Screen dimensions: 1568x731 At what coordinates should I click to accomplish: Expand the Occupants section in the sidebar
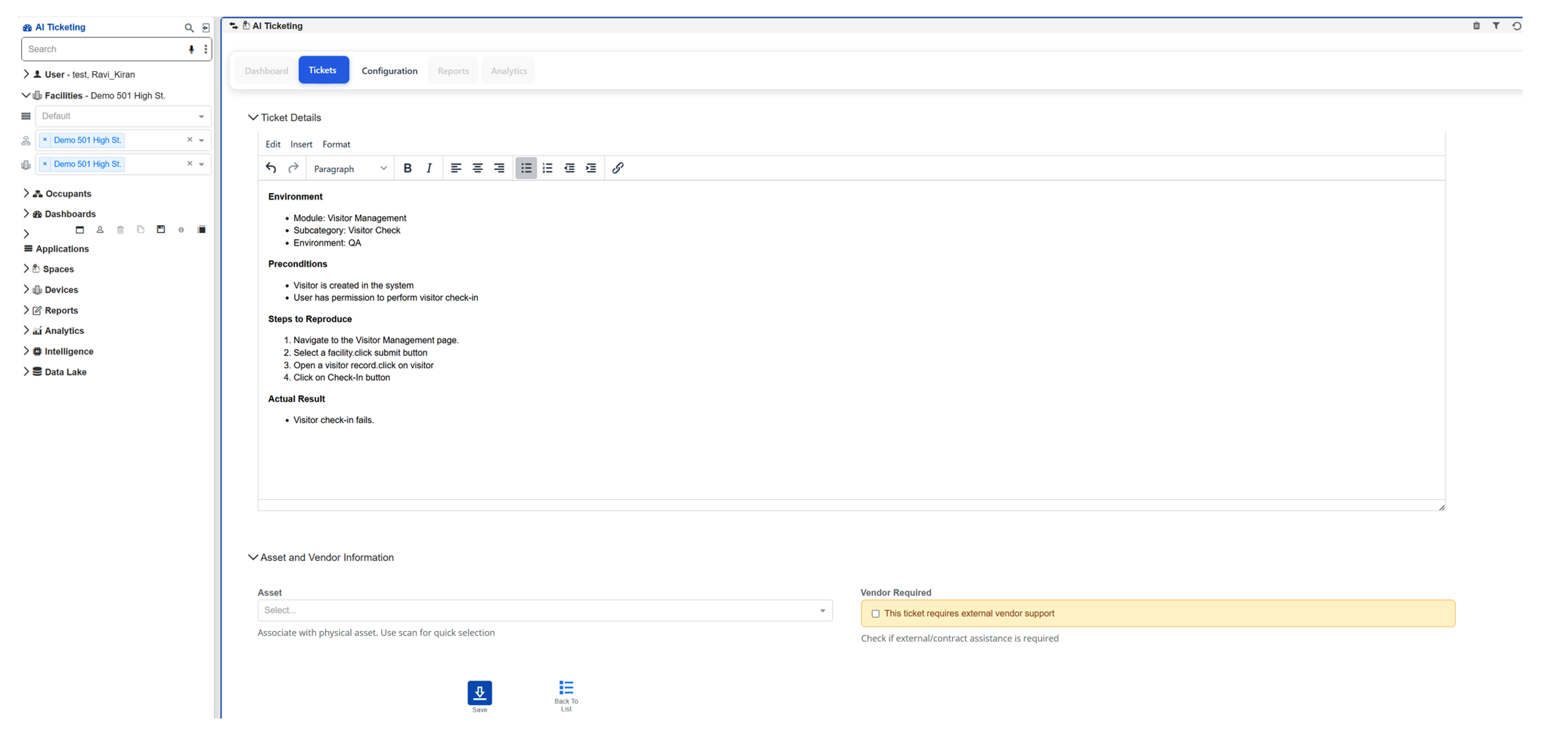(26, 193)
